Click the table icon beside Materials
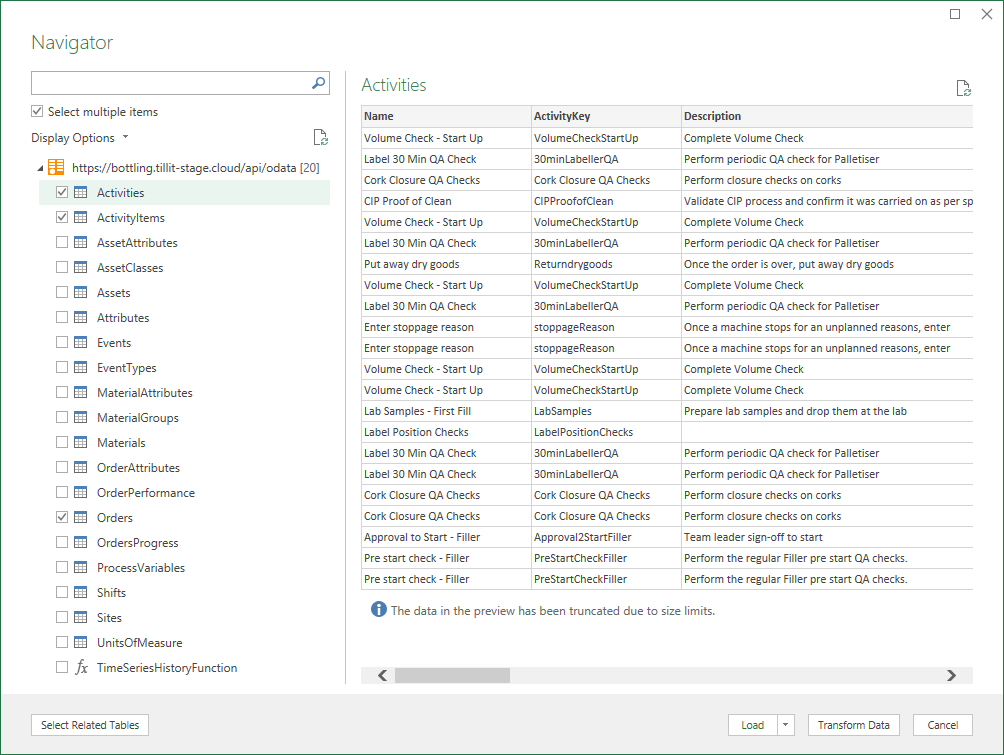 click(81, 443)
